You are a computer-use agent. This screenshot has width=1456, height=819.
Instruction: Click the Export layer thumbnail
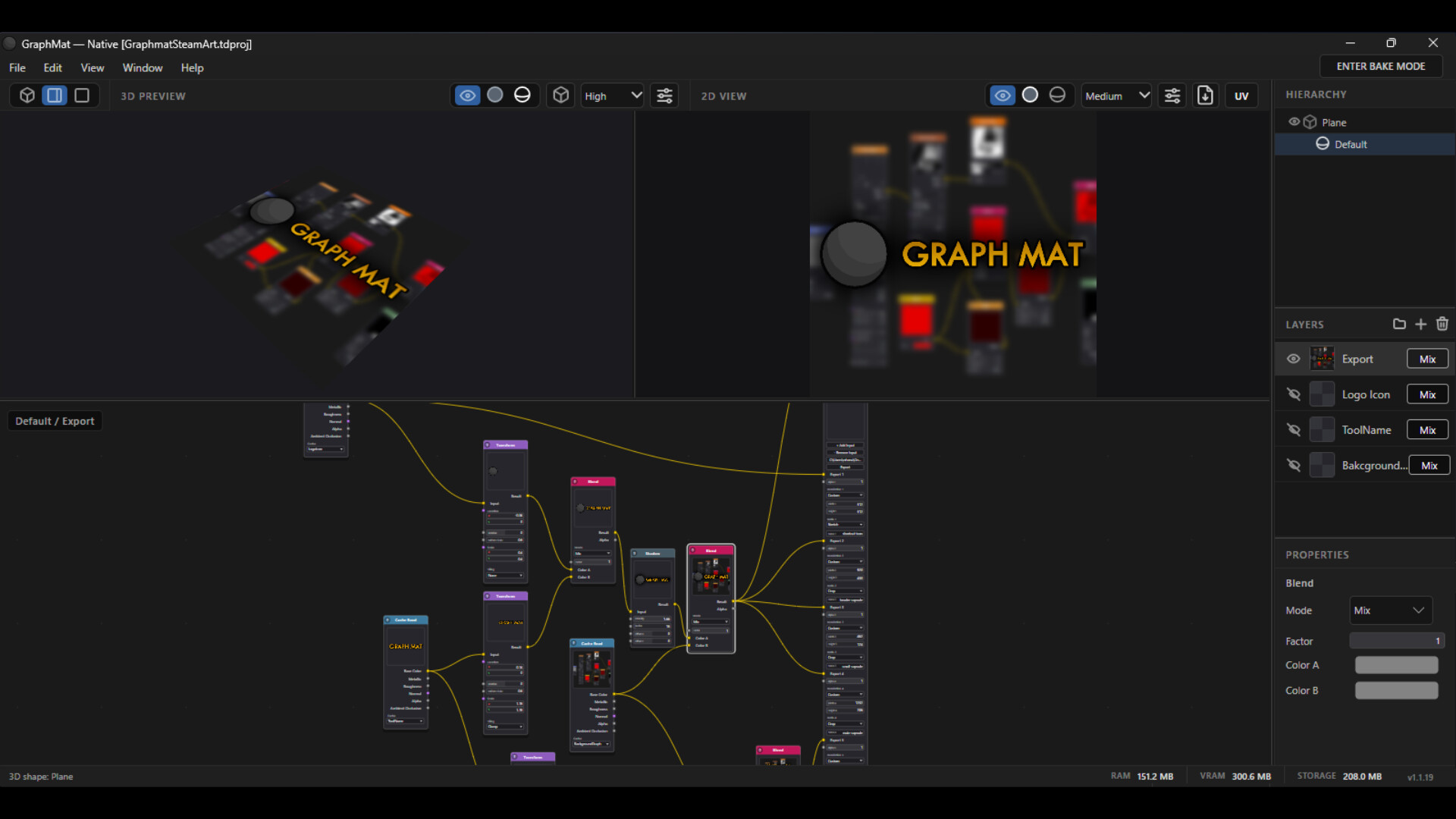[1322, 359]
